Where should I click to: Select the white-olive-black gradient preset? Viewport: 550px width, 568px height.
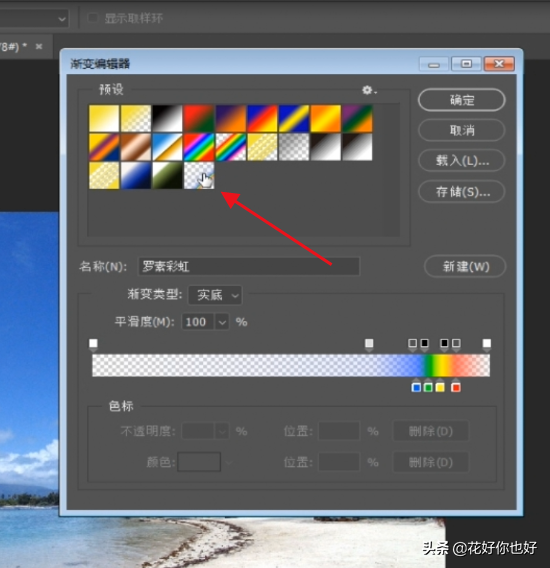[167, 175]
